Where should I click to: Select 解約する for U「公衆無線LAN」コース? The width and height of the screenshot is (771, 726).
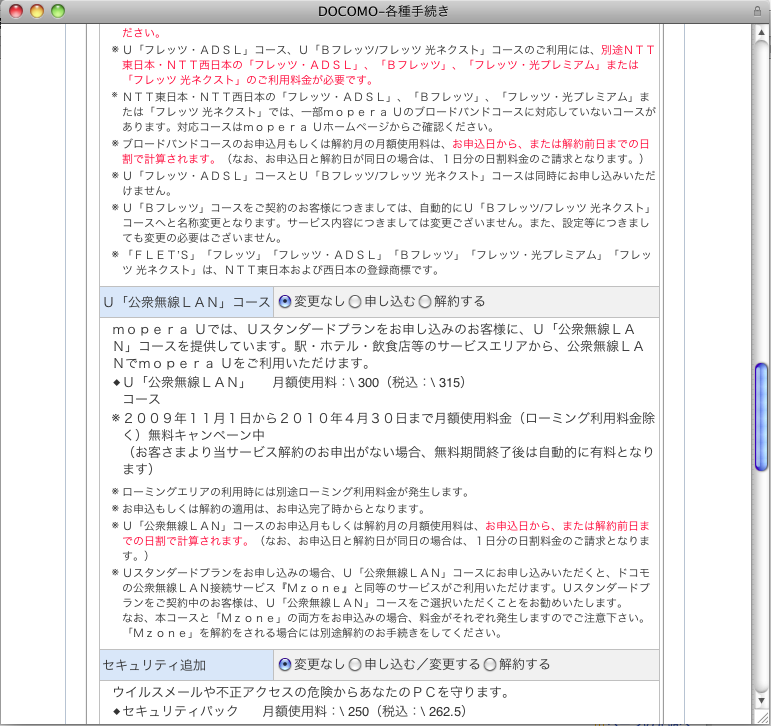[425, 302]
